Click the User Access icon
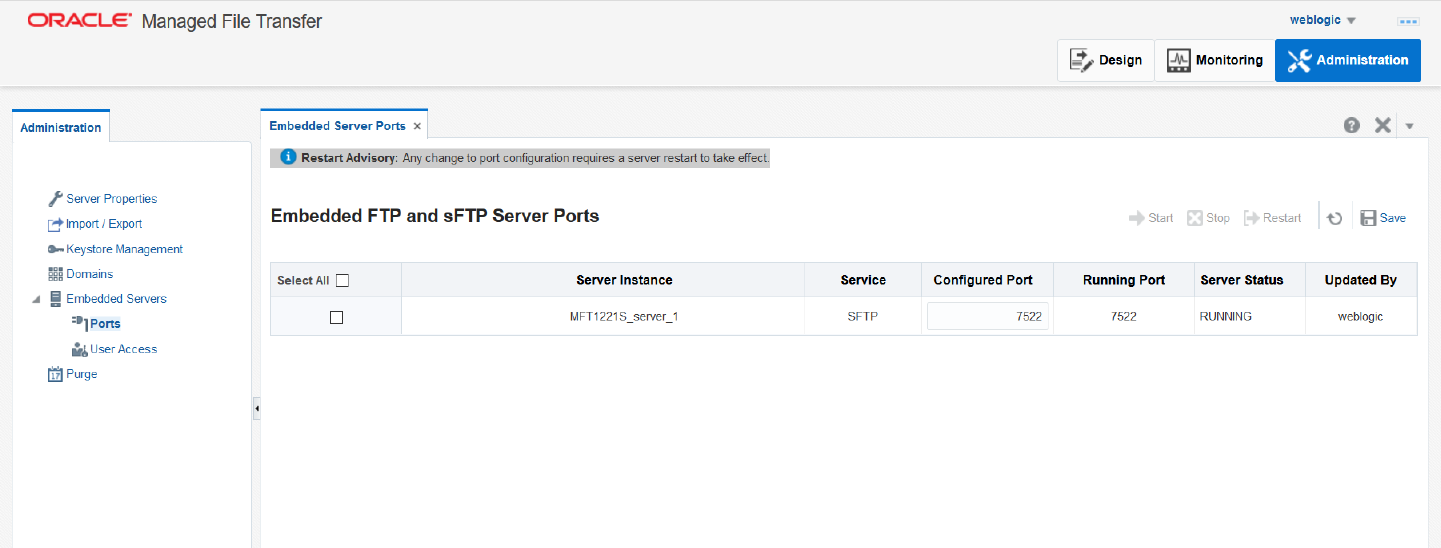This screenshot has height=548, width=1441. click(80, 349)
